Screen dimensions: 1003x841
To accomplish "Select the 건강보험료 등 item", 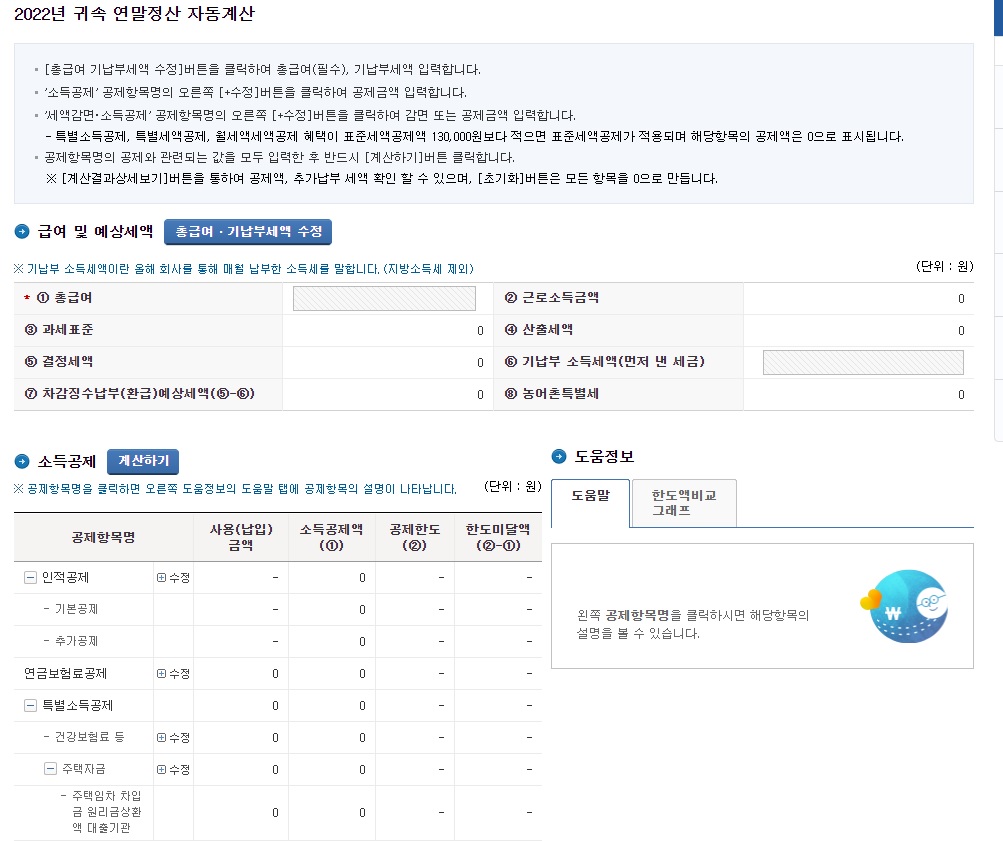I will pyautogui.click(x=90, y=737).
